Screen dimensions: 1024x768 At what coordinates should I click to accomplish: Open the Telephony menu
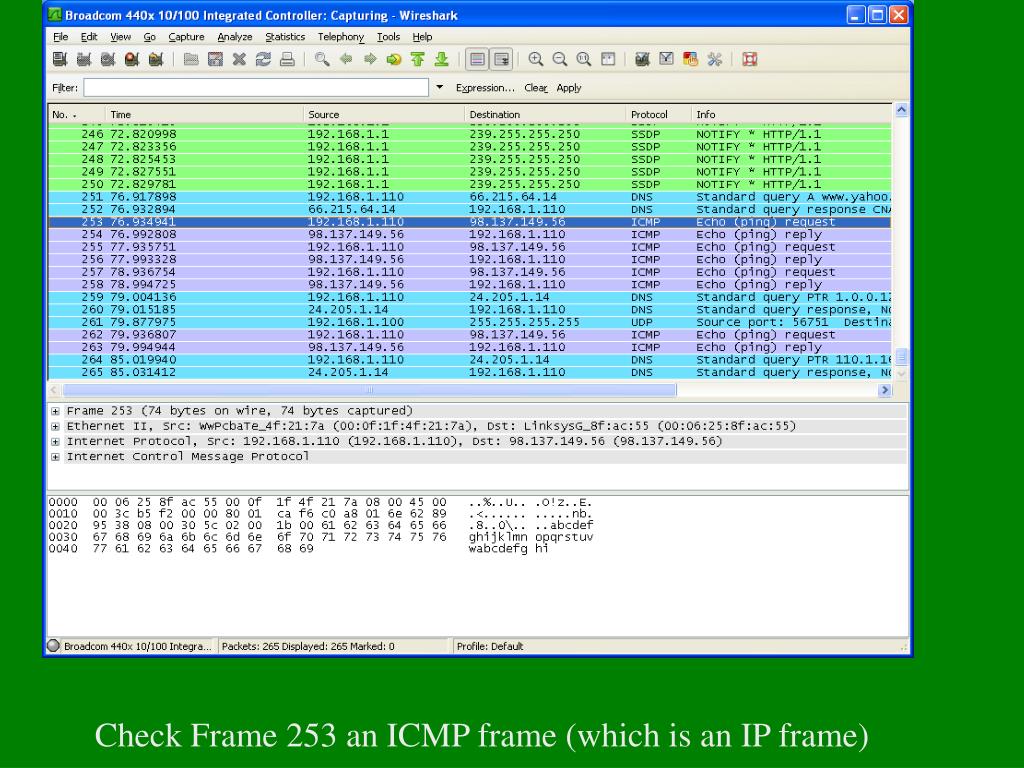[x=341, y=37]
